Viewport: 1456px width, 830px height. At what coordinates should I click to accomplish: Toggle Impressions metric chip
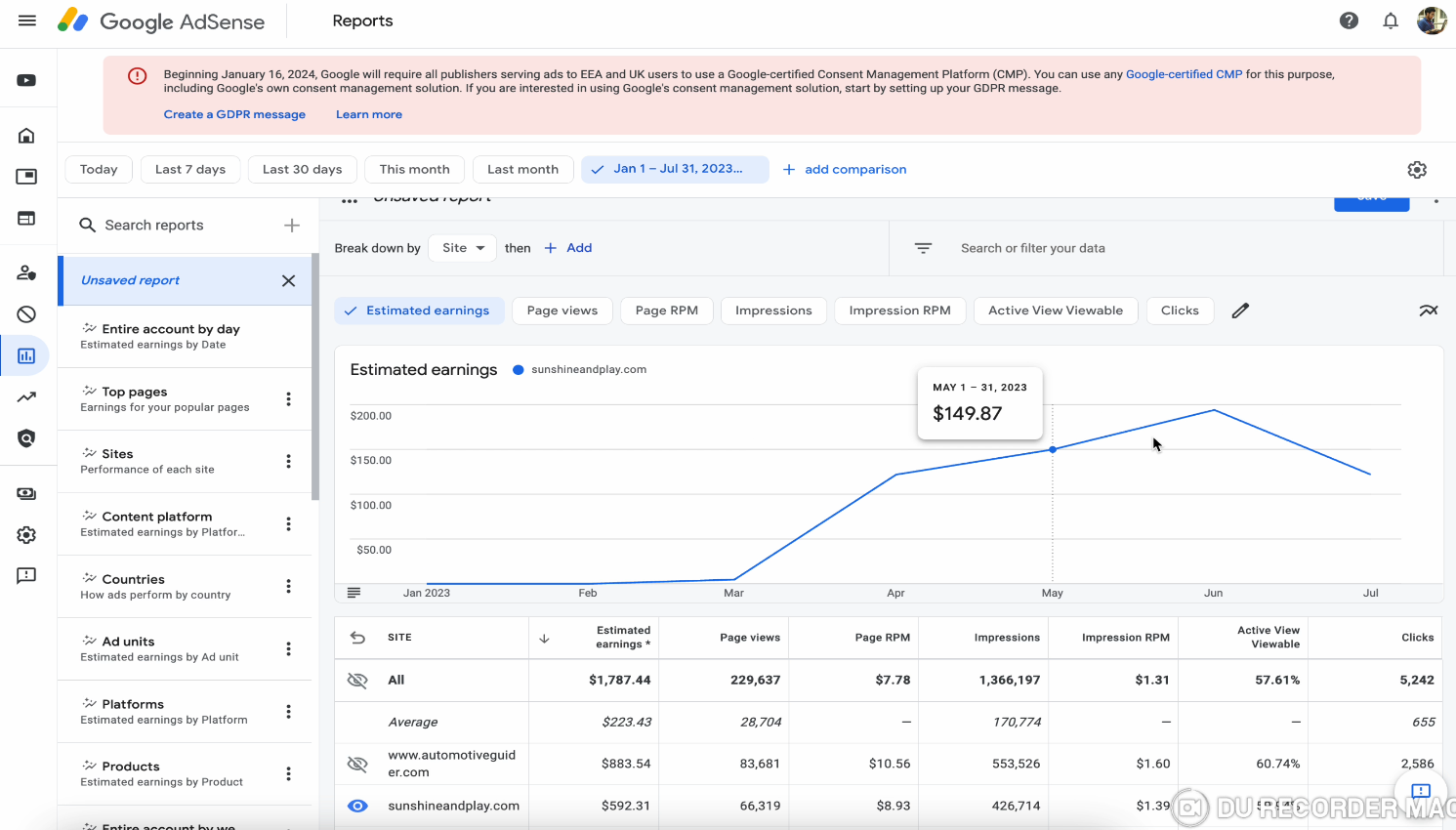[773, 311]
